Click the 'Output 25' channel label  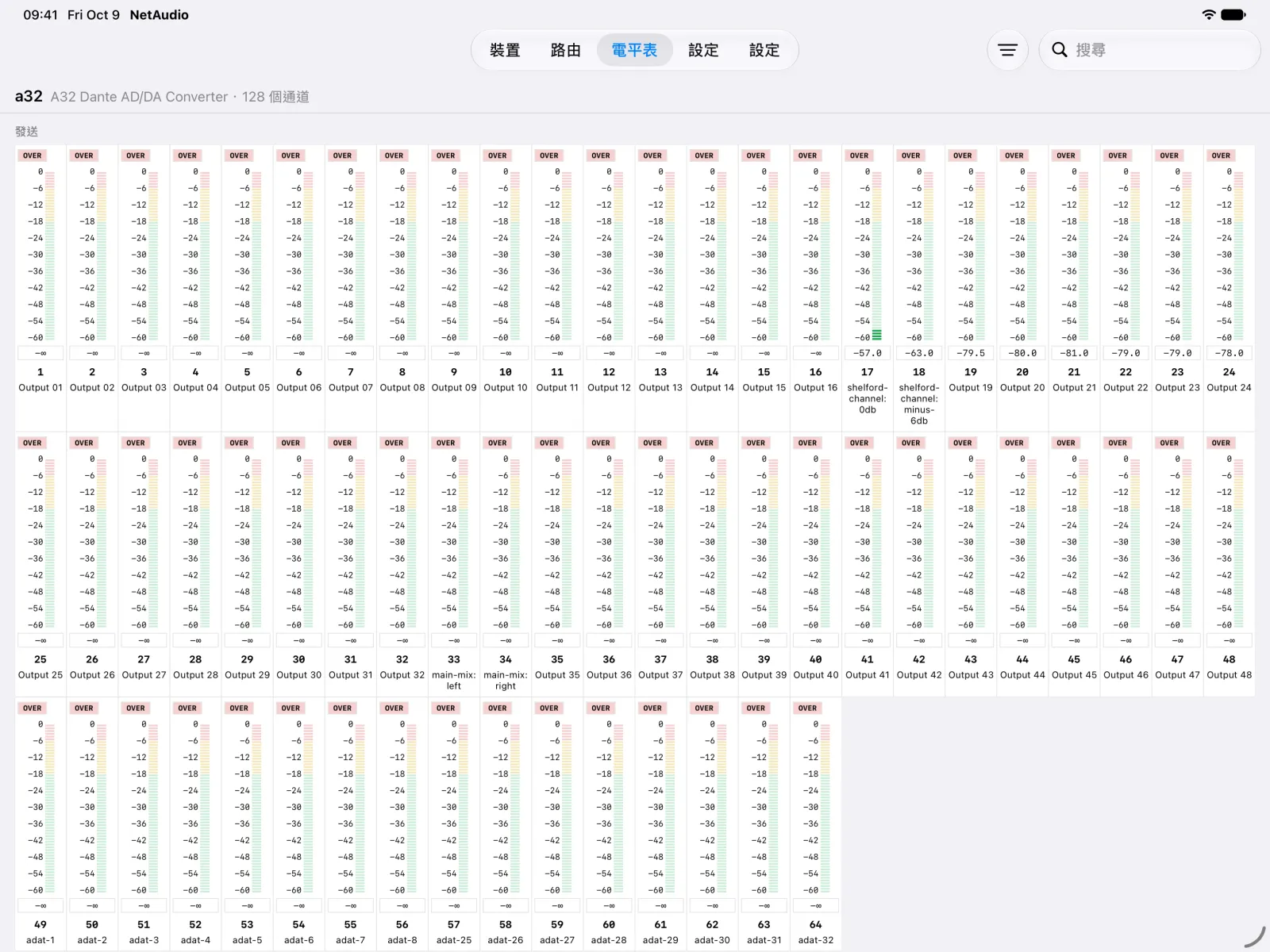(40, 675)
